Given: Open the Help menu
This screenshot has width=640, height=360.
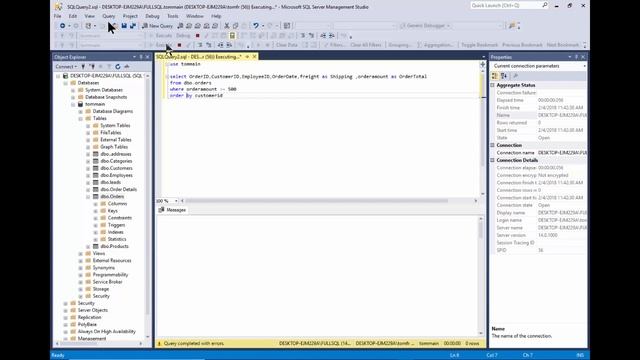Looking at the screenshot, I should click(216, 16).
